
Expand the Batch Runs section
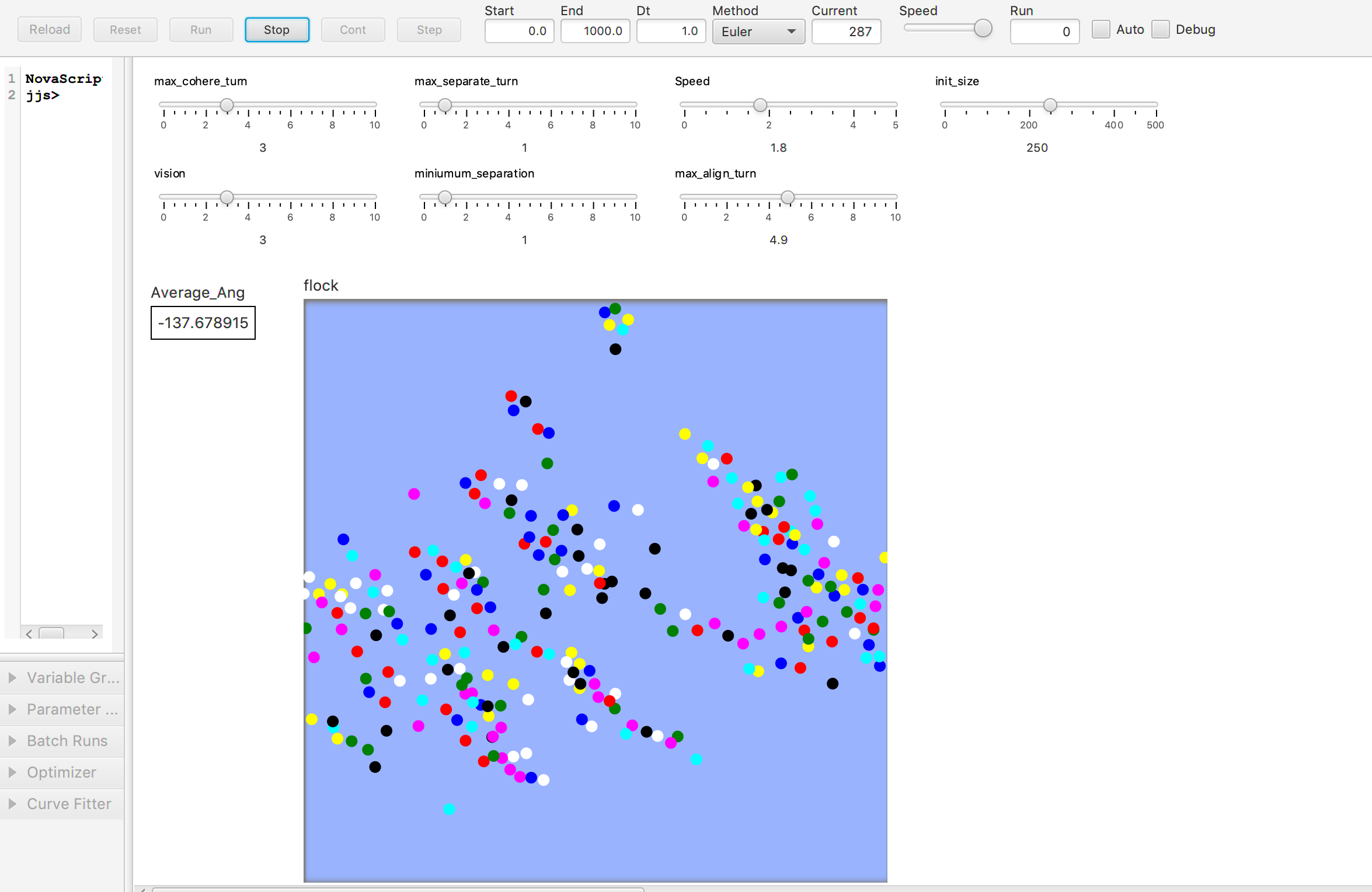62,741
